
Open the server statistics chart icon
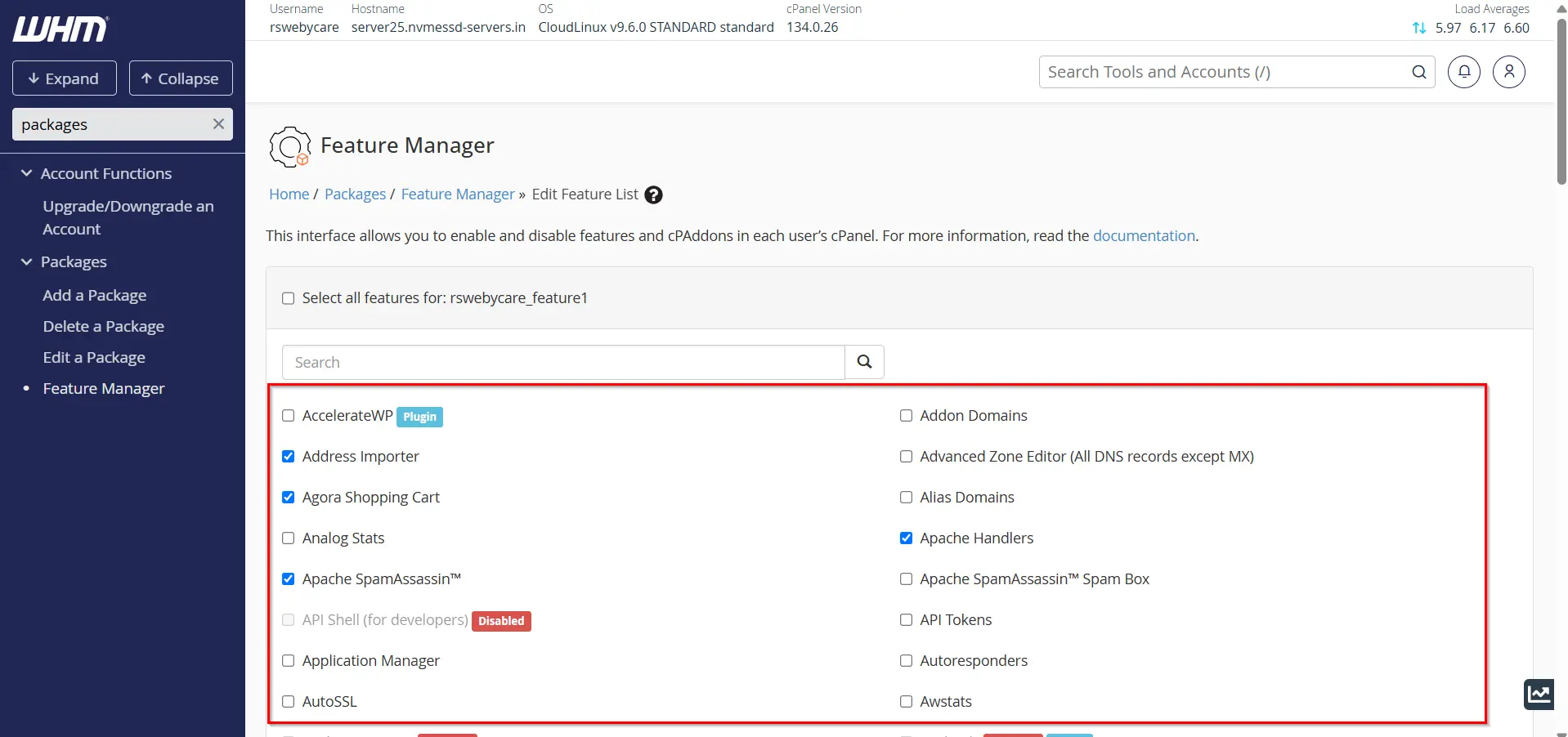pos(1539,695)
